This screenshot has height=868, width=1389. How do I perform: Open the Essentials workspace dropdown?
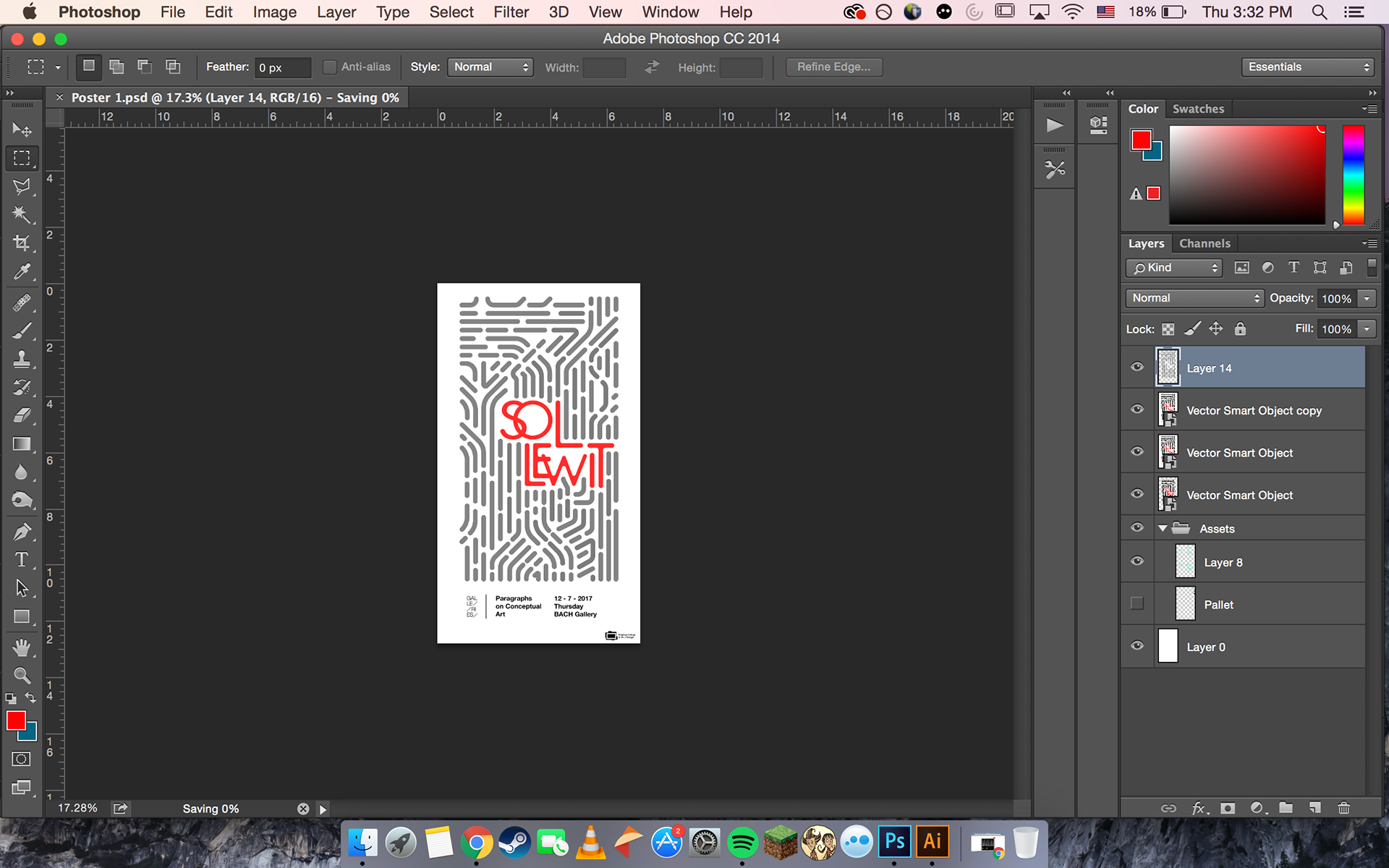click(1308, 67)
